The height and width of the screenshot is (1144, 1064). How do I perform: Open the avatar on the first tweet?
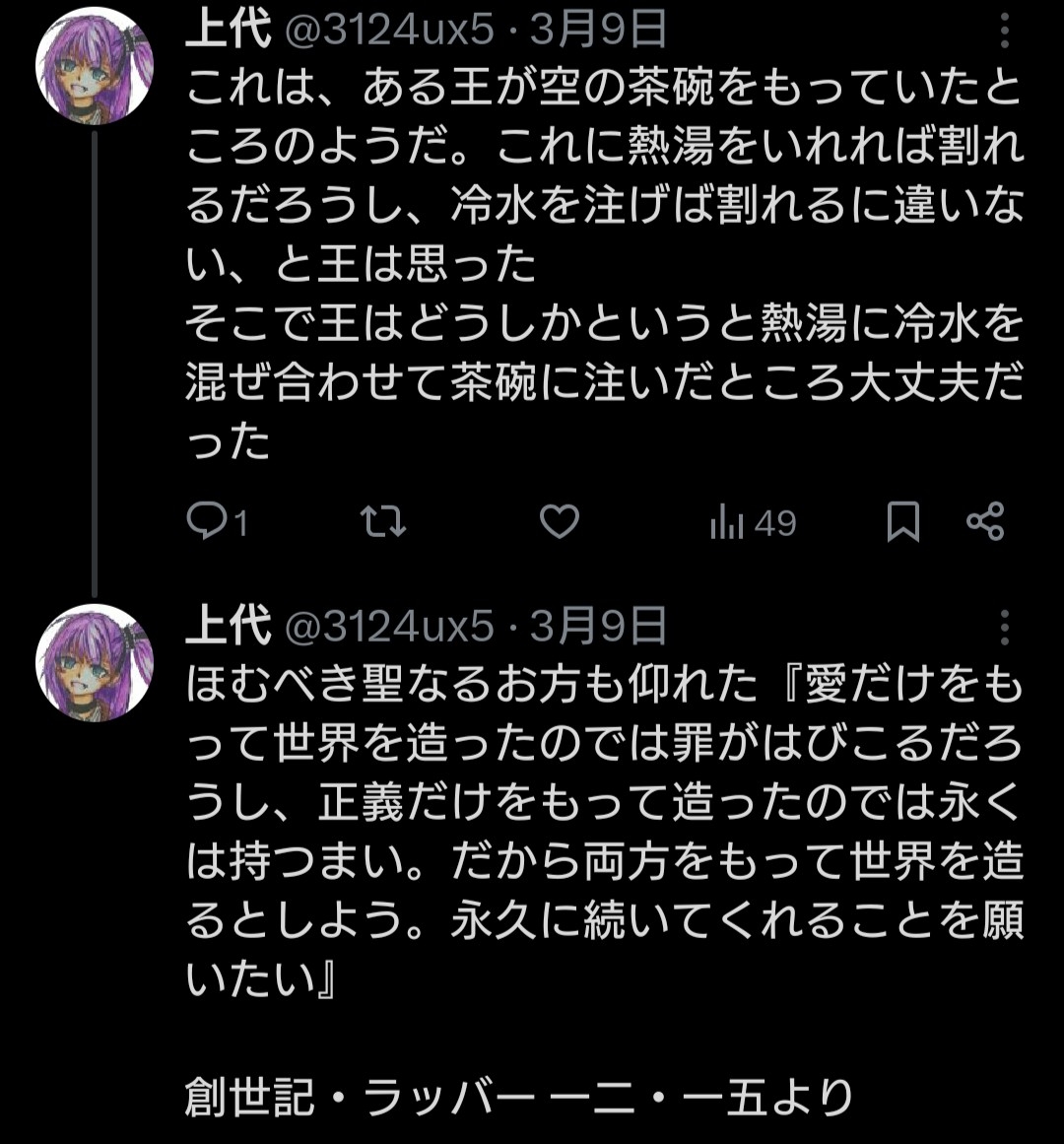[x=95, y=66]
